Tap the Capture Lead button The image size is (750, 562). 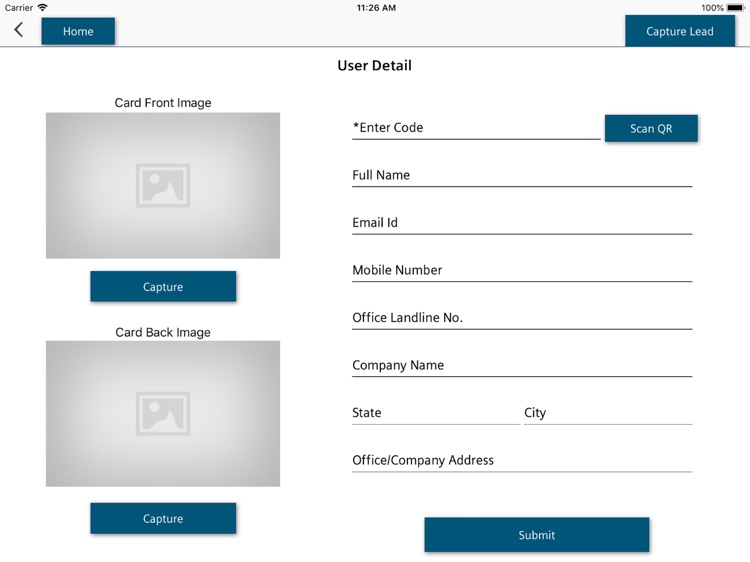[680, 31]
